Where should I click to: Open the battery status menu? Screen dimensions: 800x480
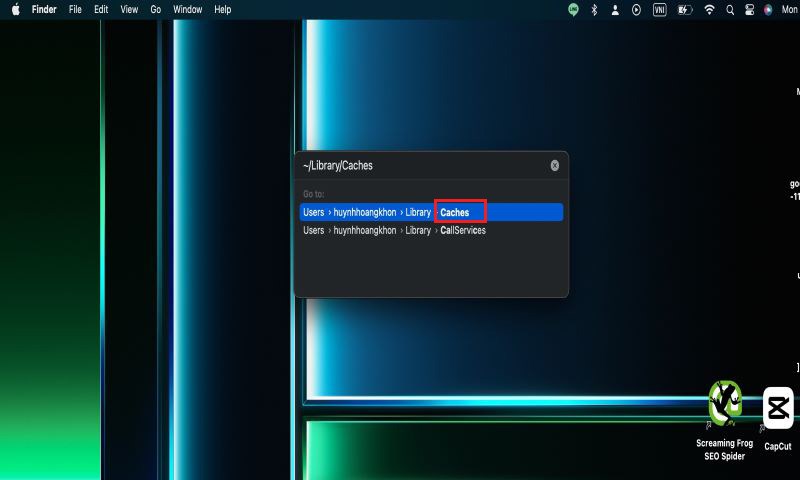point(685,9)
